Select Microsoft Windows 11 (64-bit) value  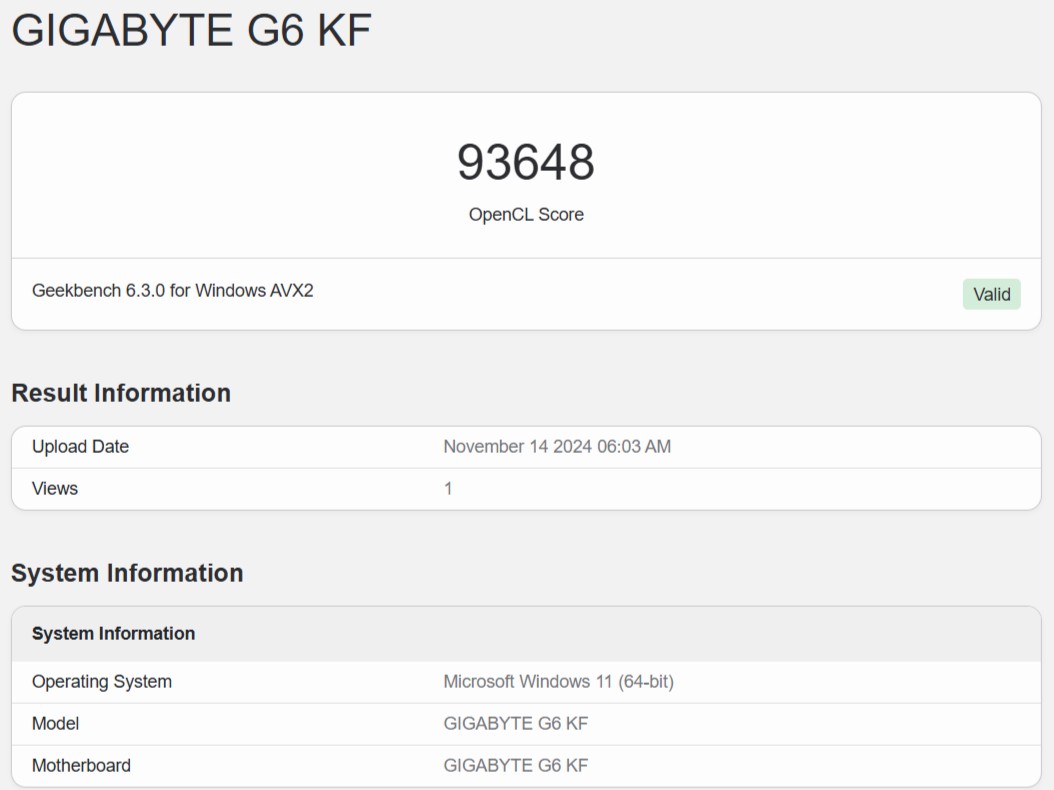click(x=558, y=681)
